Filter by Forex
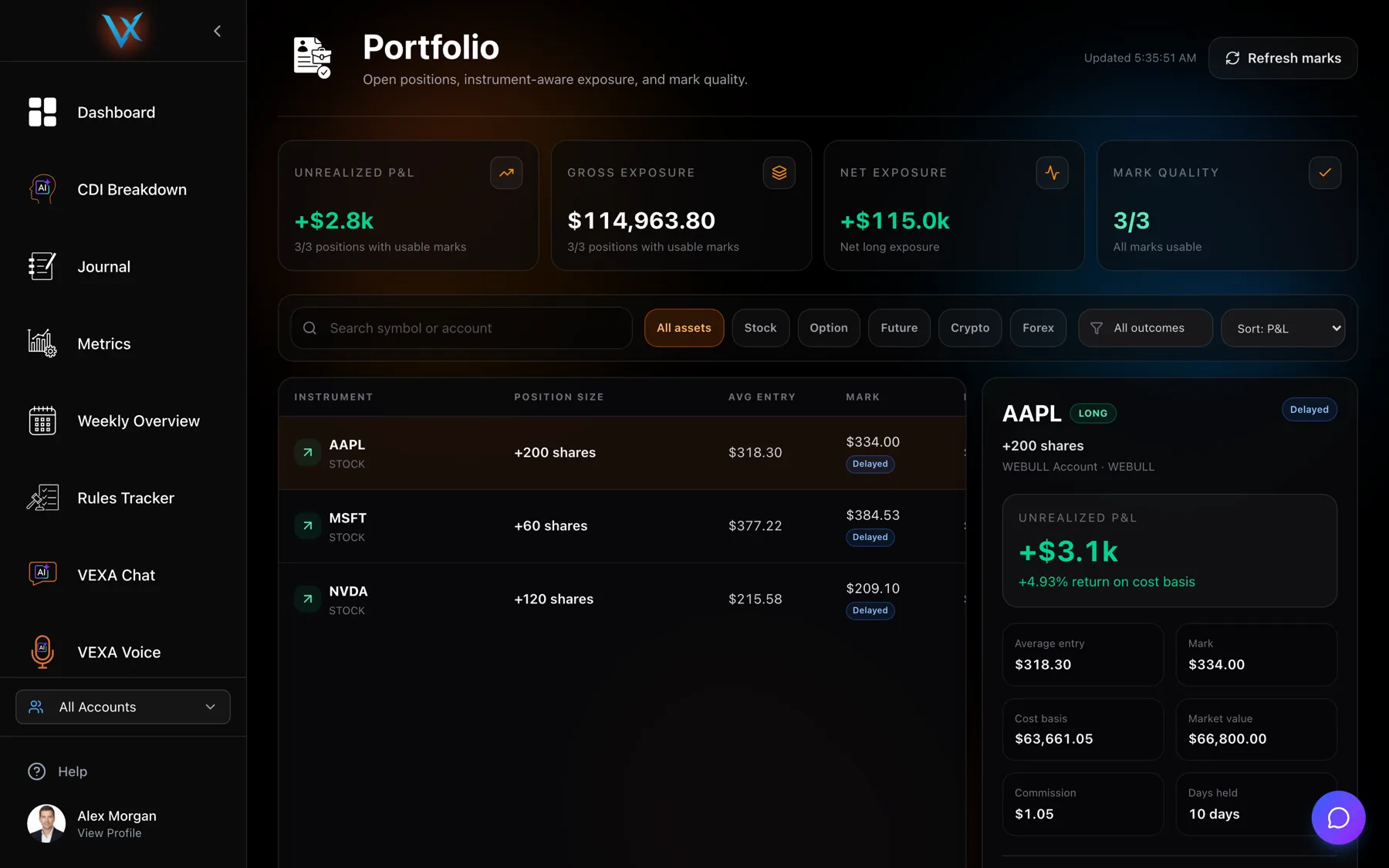 [1038, 328]
